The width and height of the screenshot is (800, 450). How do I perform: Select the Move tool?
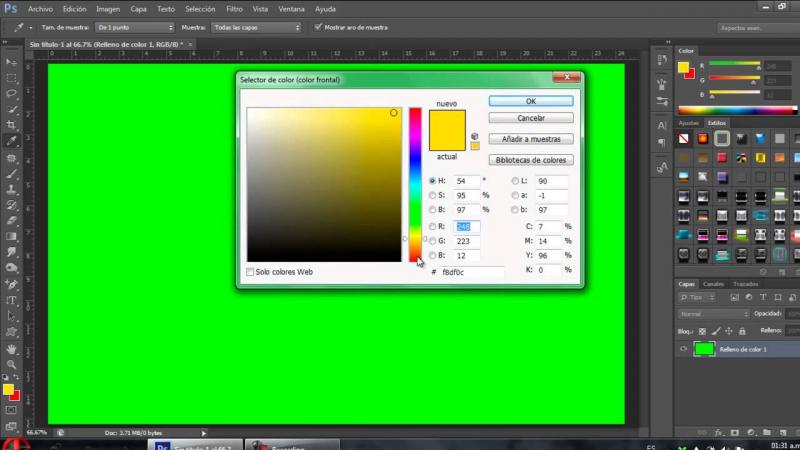coord(11,61)
